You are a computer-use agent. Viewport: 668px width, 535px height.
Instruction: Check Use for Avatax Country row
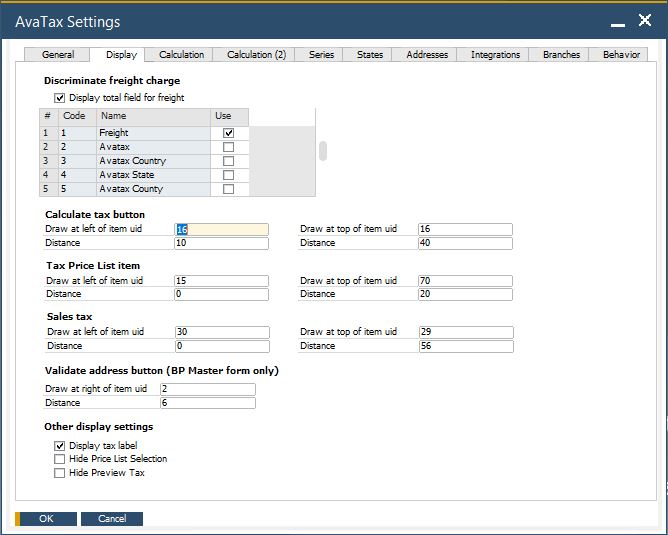[x=229, y=161]
